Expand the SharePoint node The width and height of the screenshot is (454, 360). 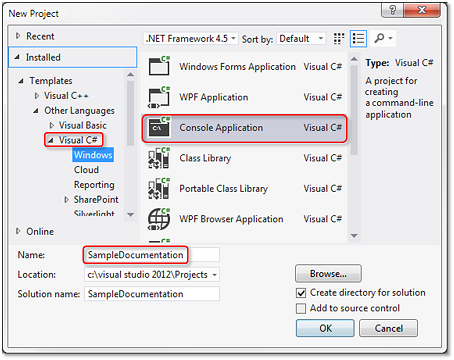click(66, 200)
